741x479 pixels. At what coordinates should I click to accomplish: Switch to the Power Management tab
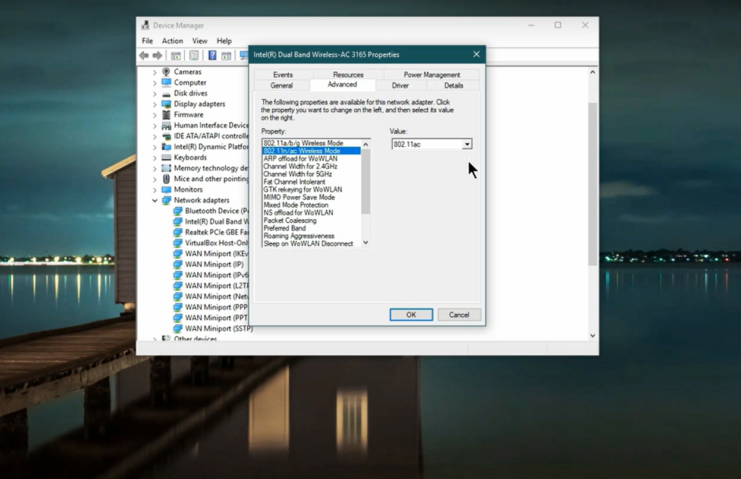click(431, 75)
